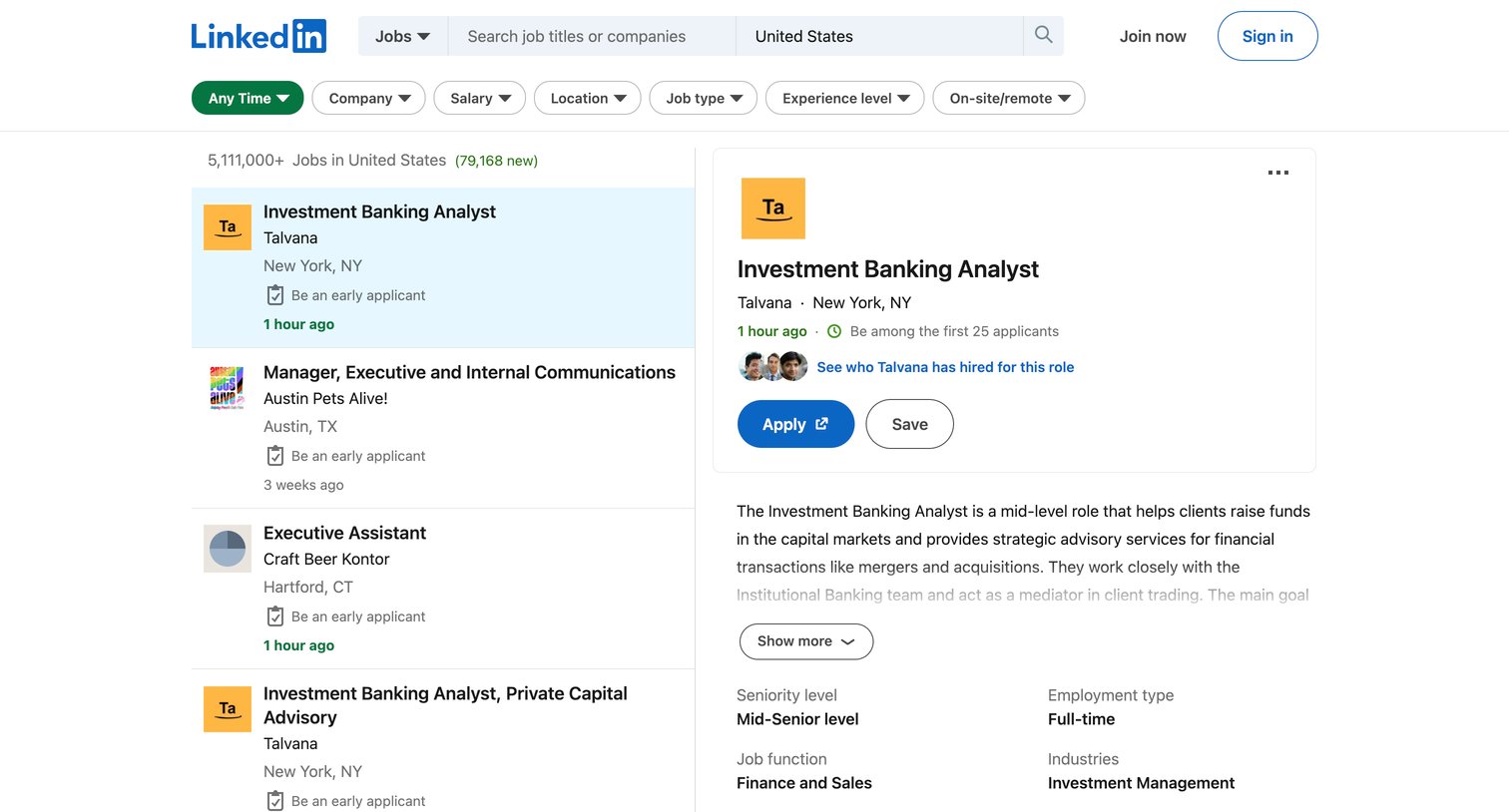
Task: Click 'Investment Management' industries value
Action: pyautogui.click(x=1141, y=783)
